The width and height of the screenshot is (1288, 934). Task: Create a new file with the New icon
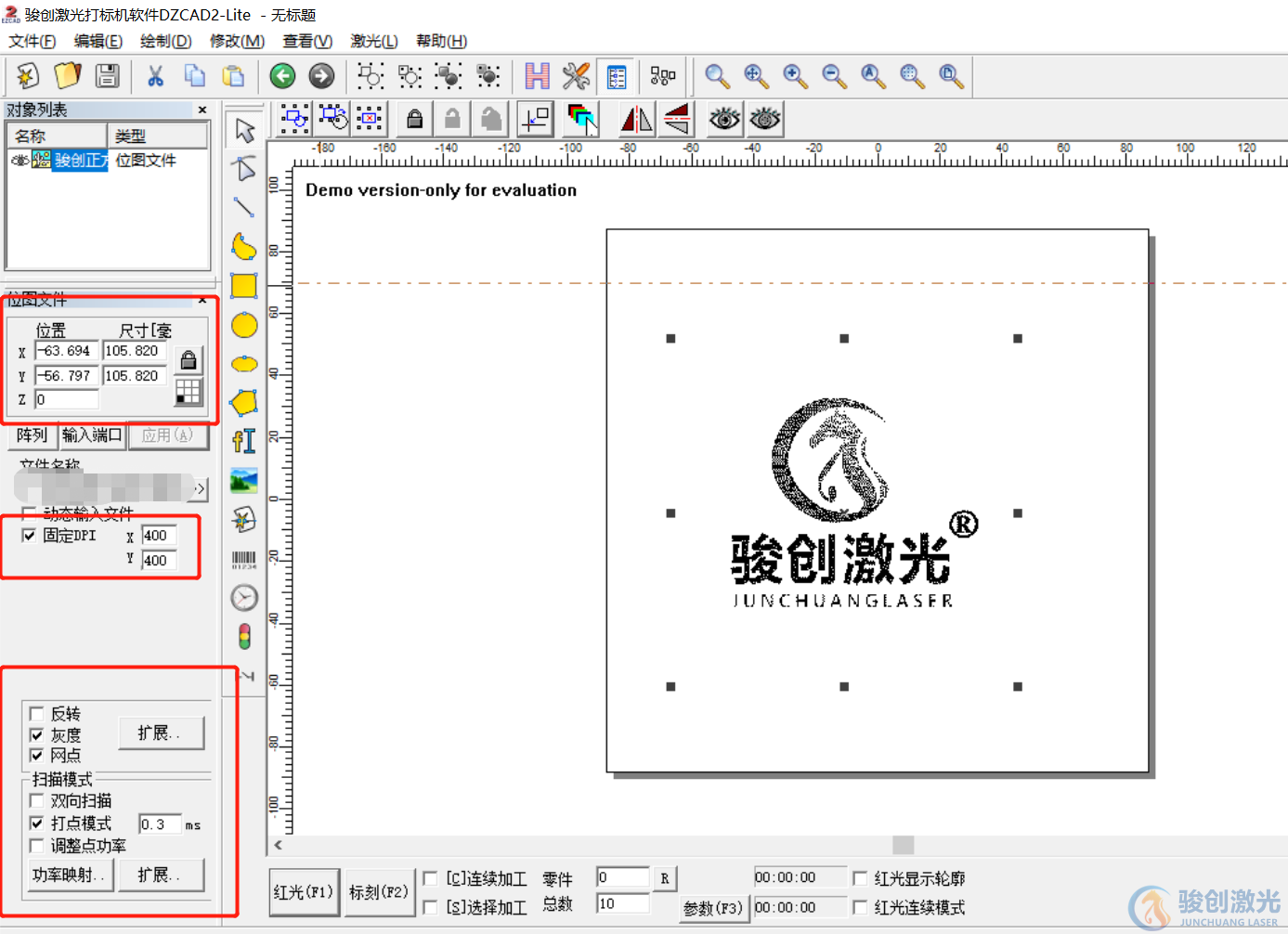(28, 75)
